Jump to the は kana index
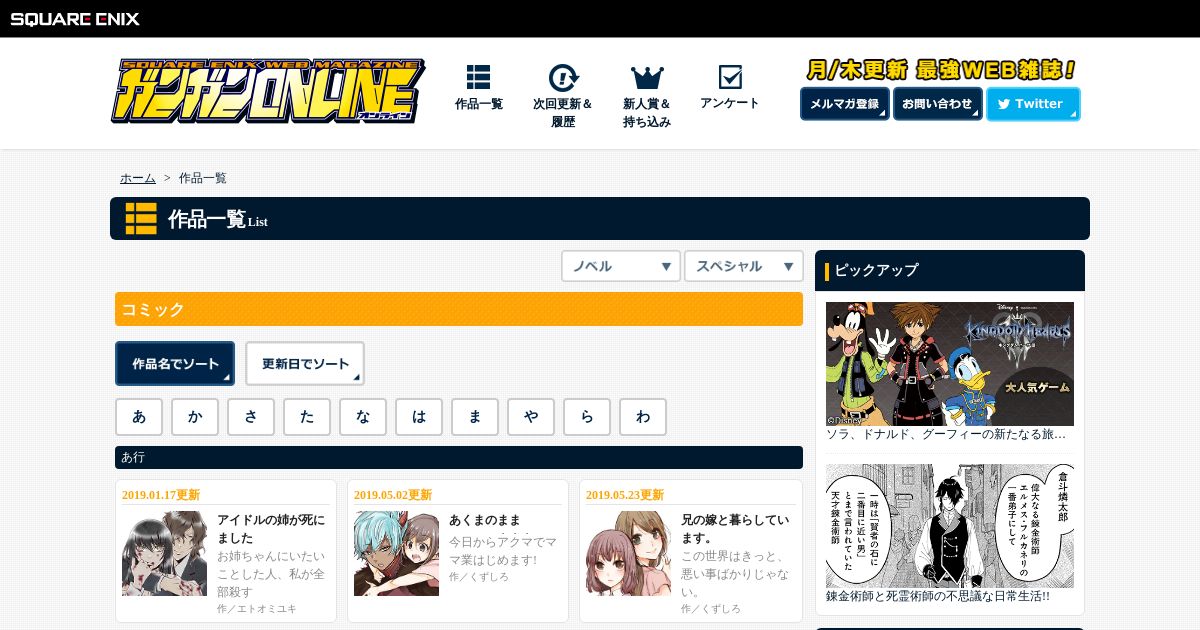Image resolution: width=1200 pixels, height=630 pixels. [419, 417]
